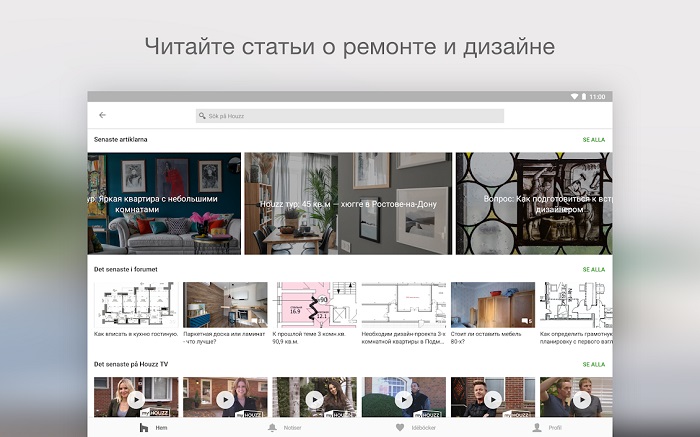
Task: Play fourth Houzz TV video
Action: pyautogui.click(x=404, y=400)
